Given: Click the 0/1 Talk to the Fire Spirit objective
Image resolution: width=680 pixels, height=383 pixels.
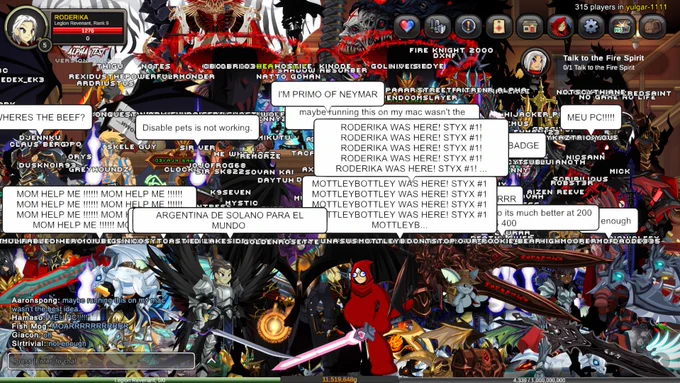Looking at the screenshot, I should (x=598, y=68).
